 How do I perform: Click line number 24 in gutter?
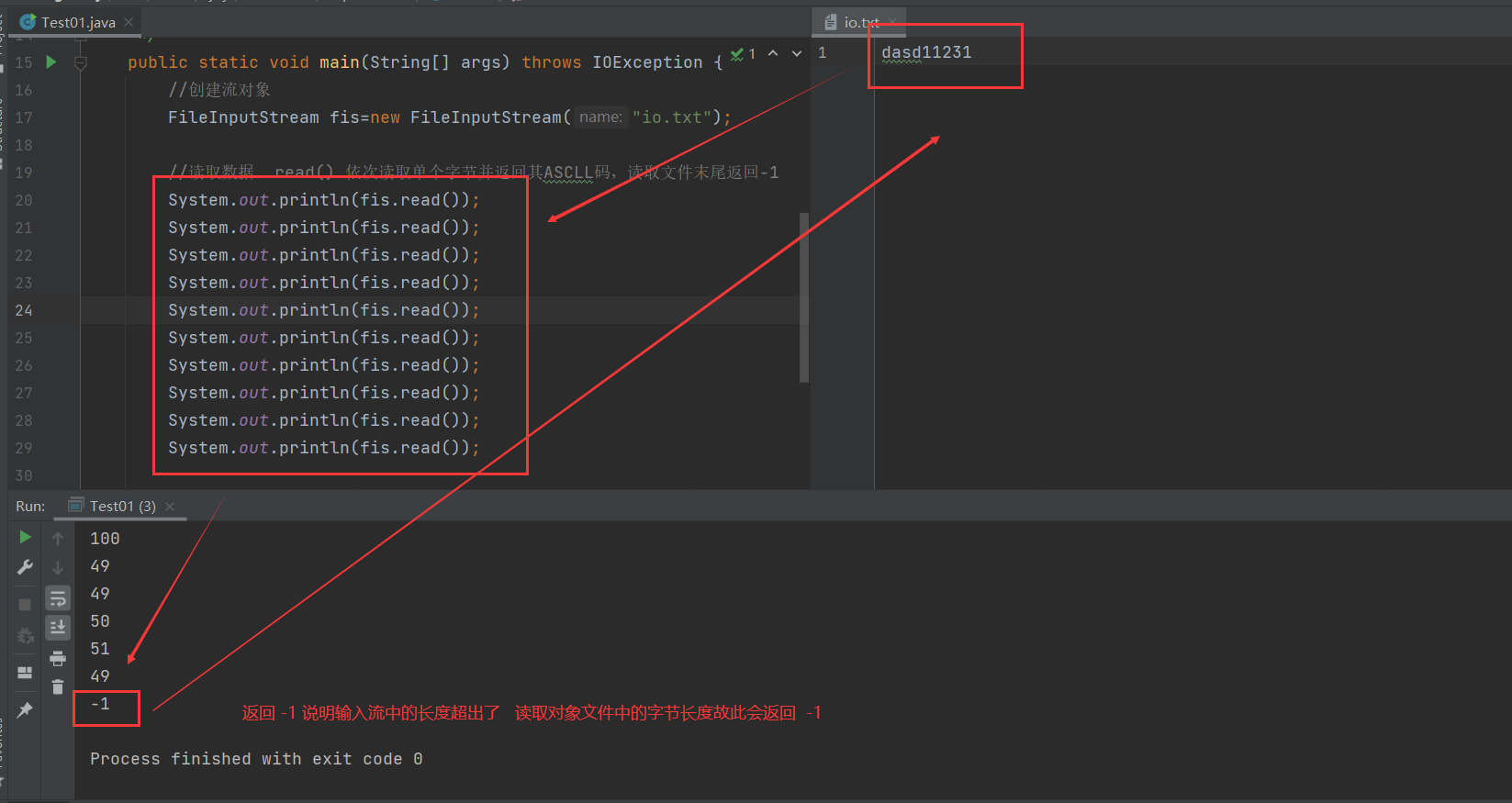pos(24,310)
